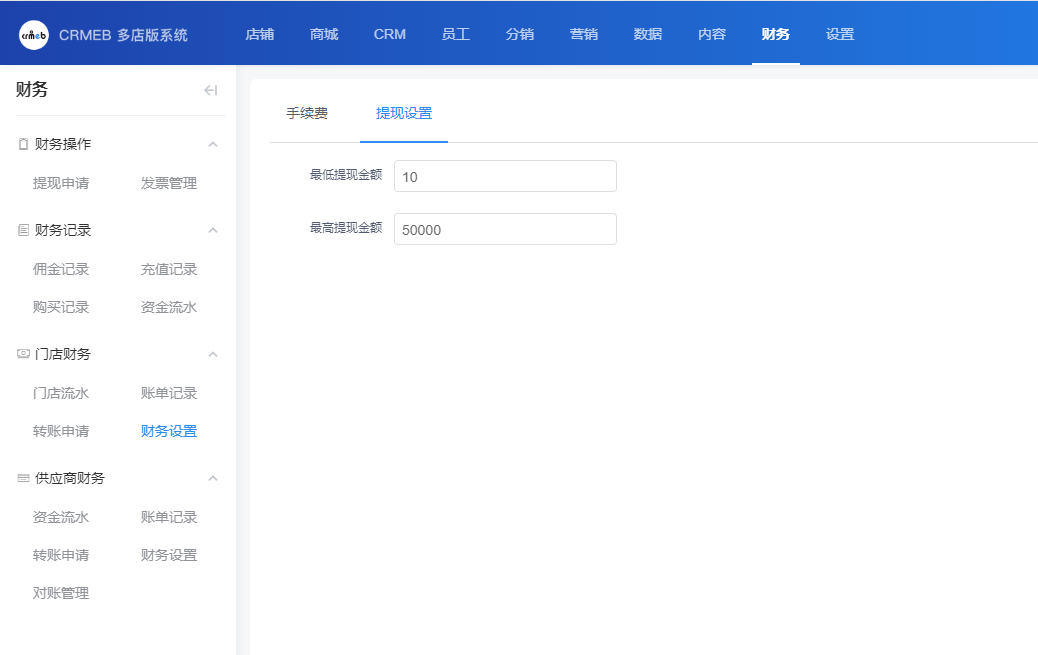
Task: Click the 财务记录 document icon
Action: tap(23, 230)
